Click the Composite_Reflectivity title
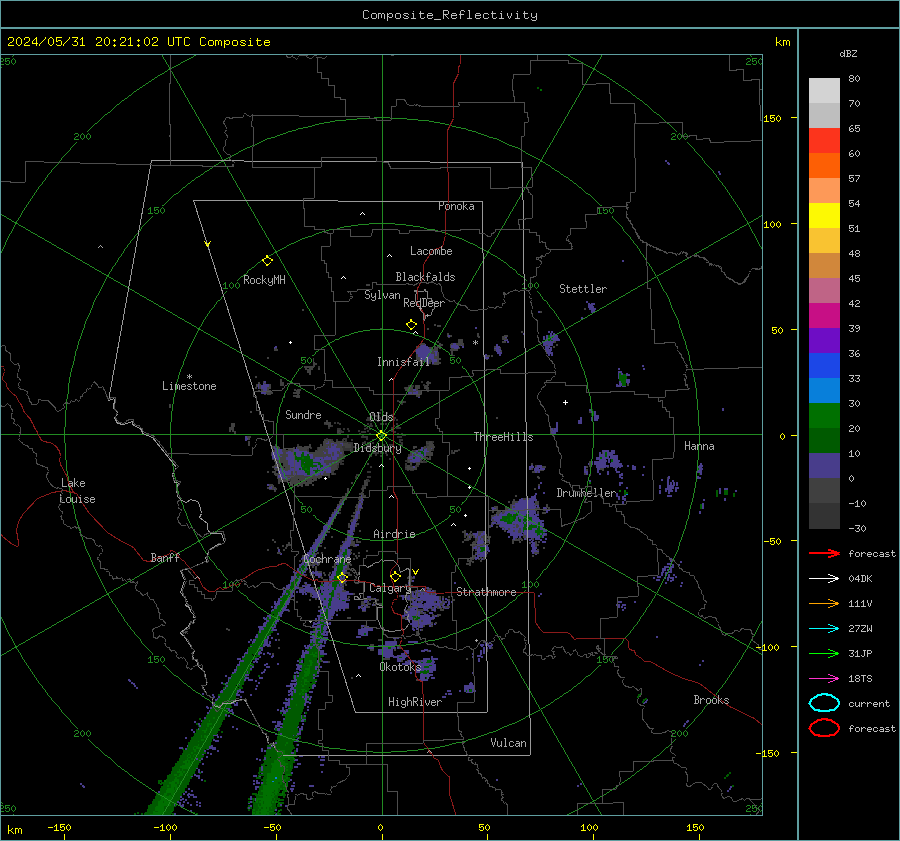This screenshot has width=900, height=841. [450, 15]
